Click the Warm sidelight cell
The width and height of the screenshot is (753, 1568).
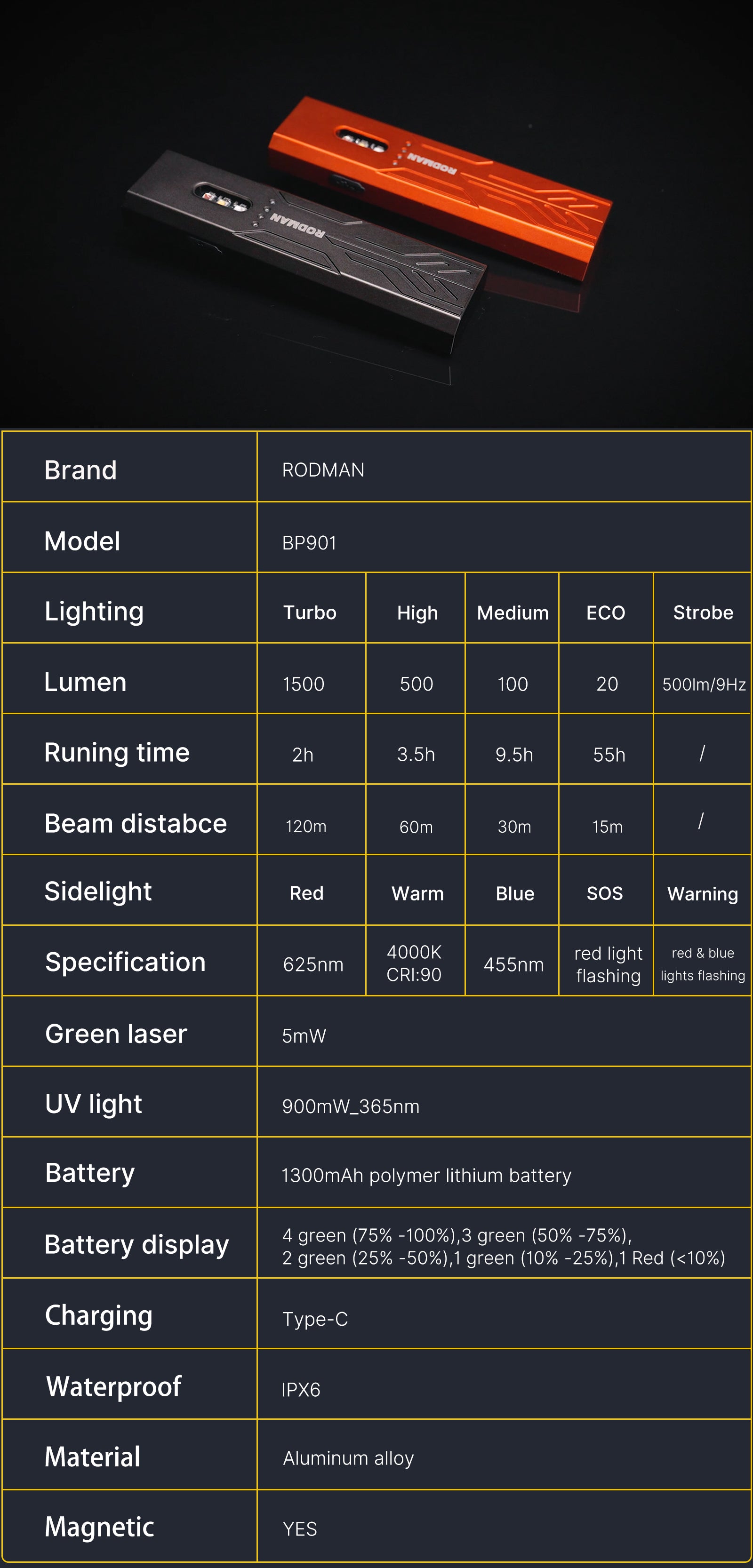pos(417,893)
